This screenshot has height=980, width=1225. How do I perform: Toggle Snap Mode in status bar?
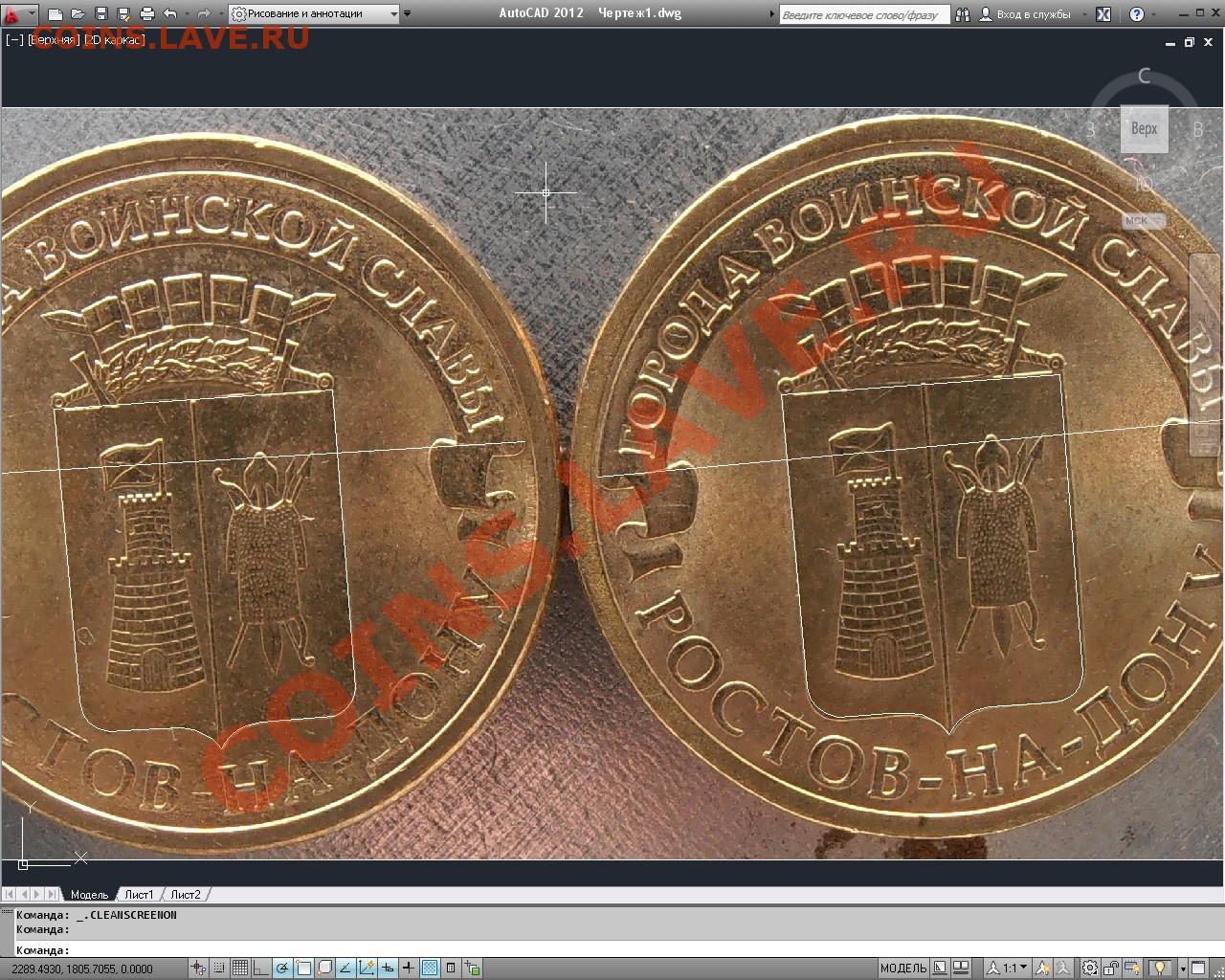click(219, 969)
